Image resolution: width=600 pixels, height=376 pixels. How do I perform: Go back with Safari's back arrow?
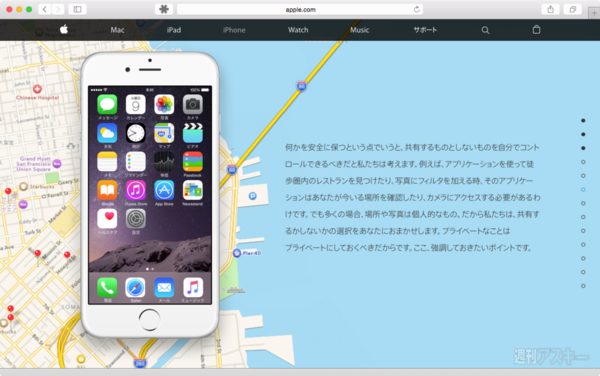(45, 9)
